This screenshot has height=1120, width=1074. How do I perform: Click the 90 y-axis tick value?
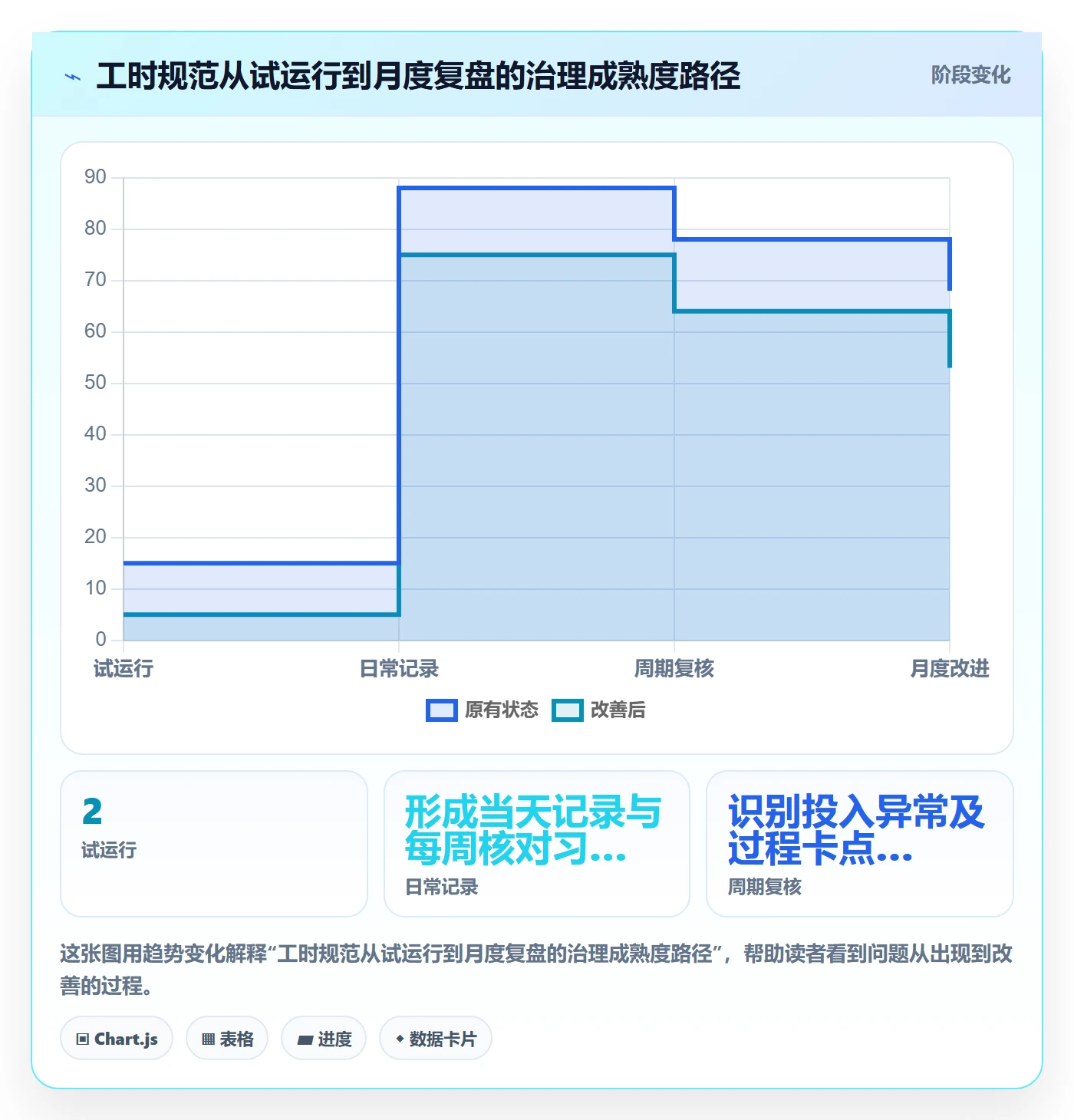(95, 177)
